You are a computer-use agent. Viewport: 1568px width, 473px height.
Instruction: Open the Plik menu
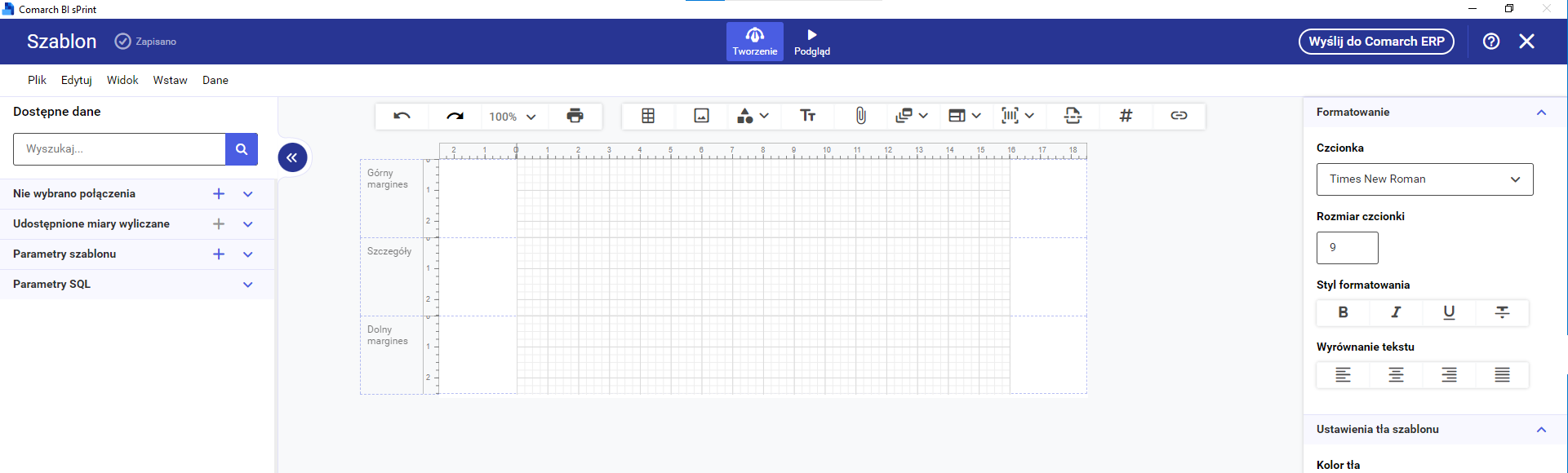37,80
